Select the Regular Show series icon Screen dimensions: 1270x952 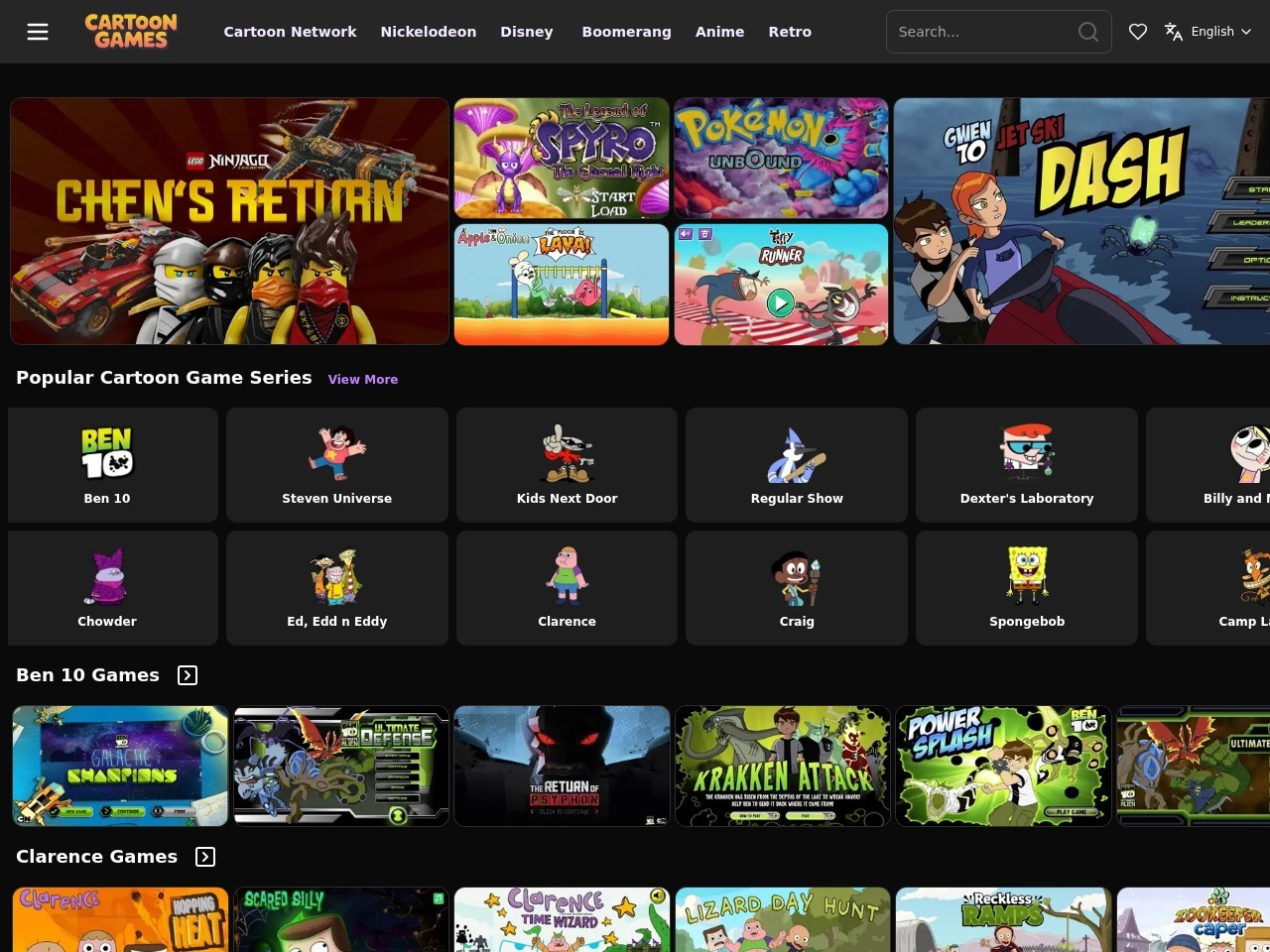pyautogui.click(x=797, y=452)
